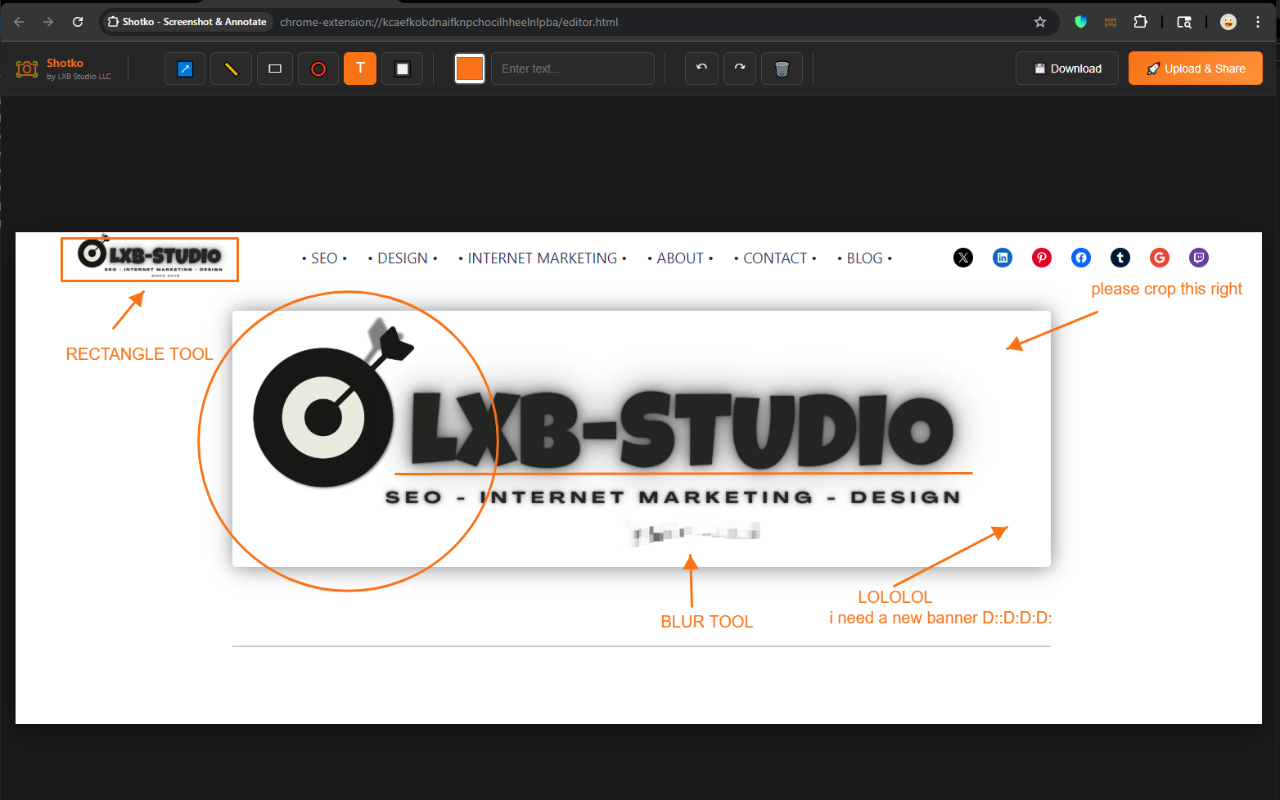Viewport: 1280px width, 800px height.
Task: Select the Line drawing tool
Action: pos(231,69)
